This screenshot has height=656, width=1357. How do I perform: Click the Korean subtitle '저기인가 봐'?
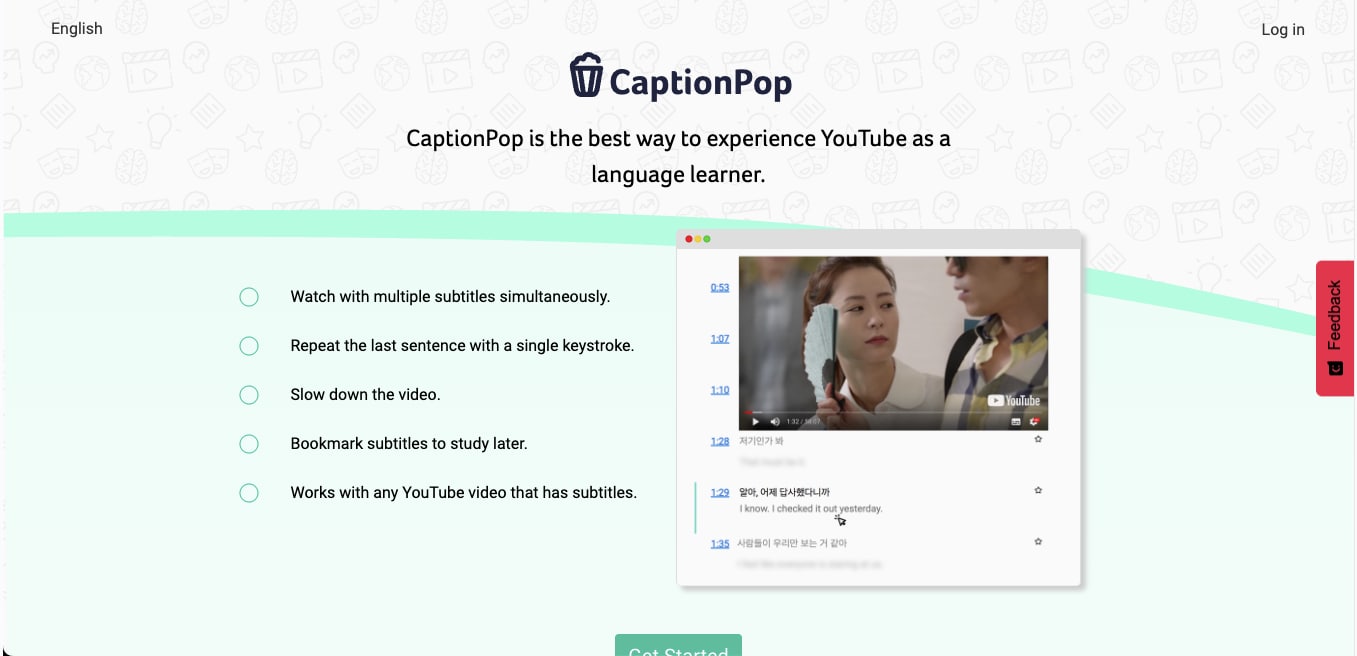(761, 441)
